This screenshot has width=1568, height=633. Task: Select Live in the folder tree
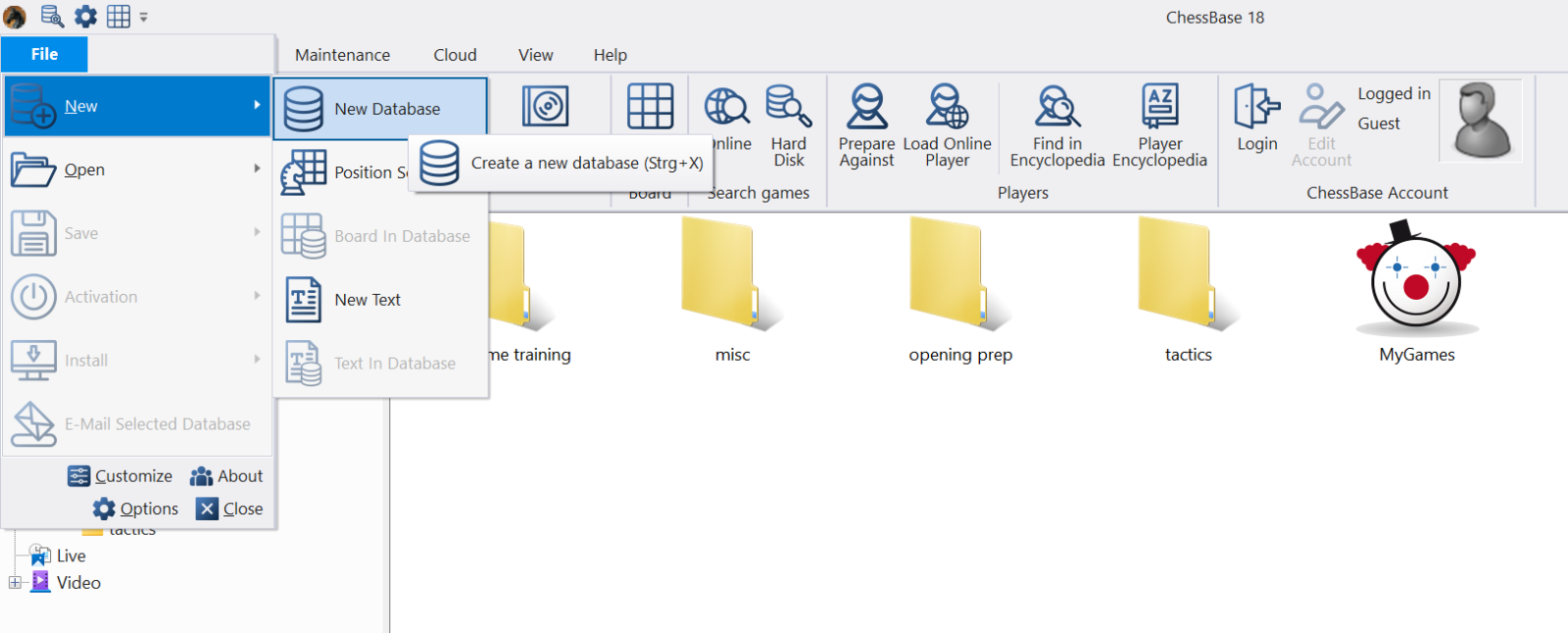click(x=71, y=556)
